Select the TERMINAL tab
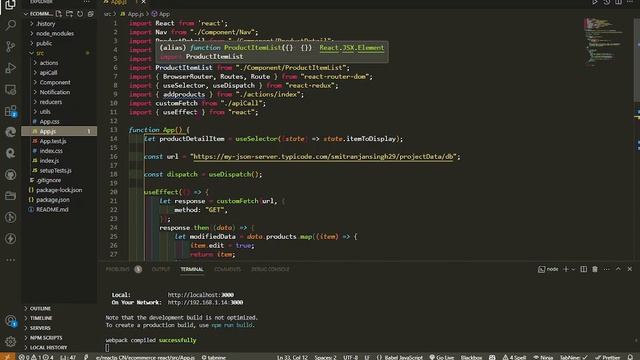 tap(191, 269)
